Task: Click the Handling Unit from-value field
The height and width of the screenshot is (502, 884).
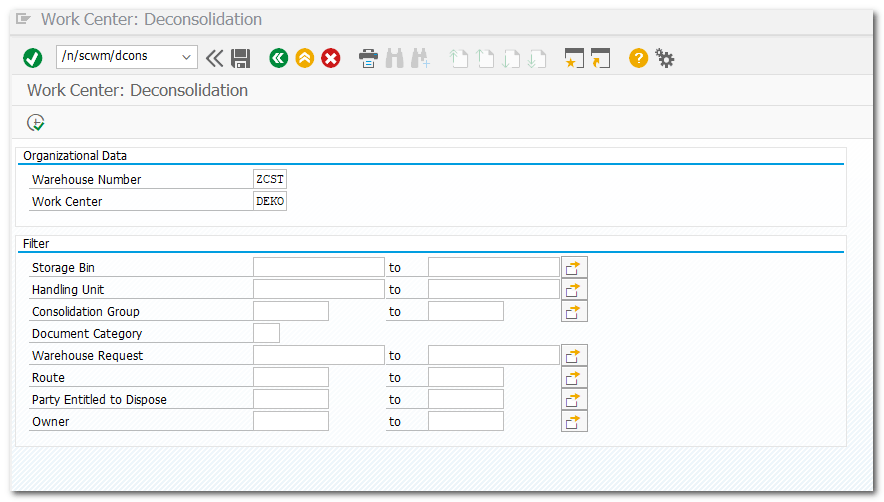Action: coord(318,289)
